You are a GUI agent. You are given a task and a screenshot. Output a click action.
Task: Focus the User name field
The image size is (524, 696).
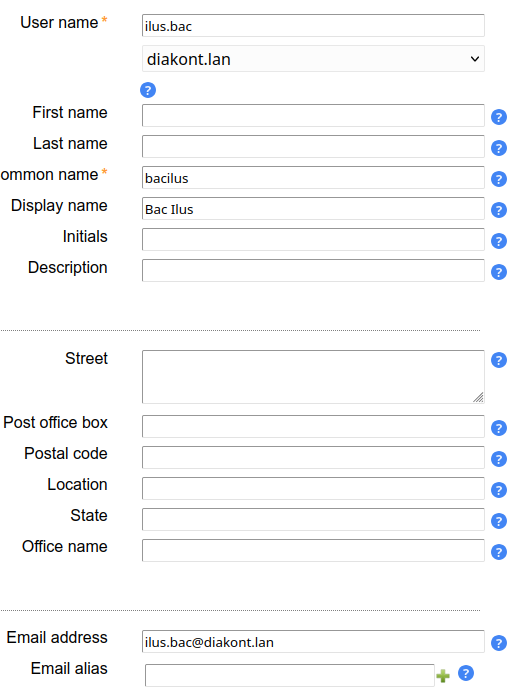pos(313,26)
